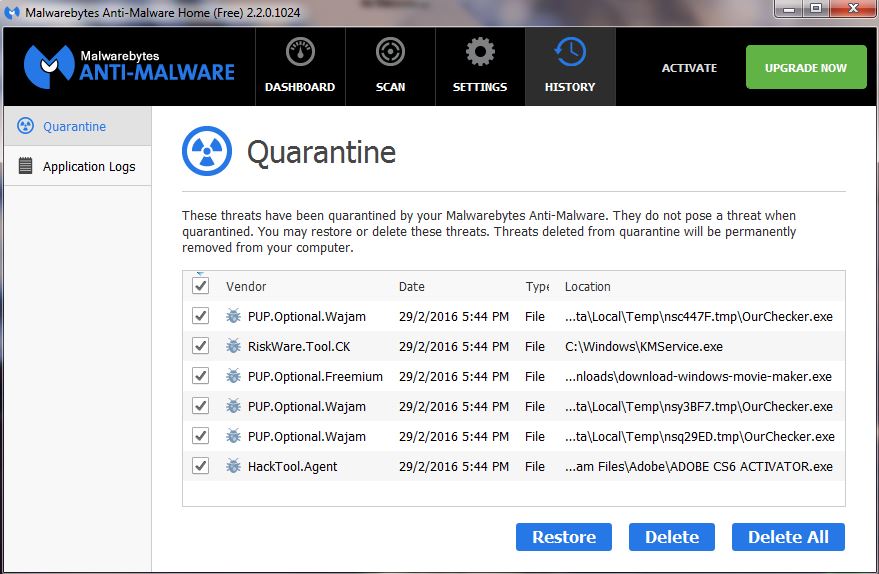Sort by the Vendor column header

pyautogui.click(x=246, y=286)
